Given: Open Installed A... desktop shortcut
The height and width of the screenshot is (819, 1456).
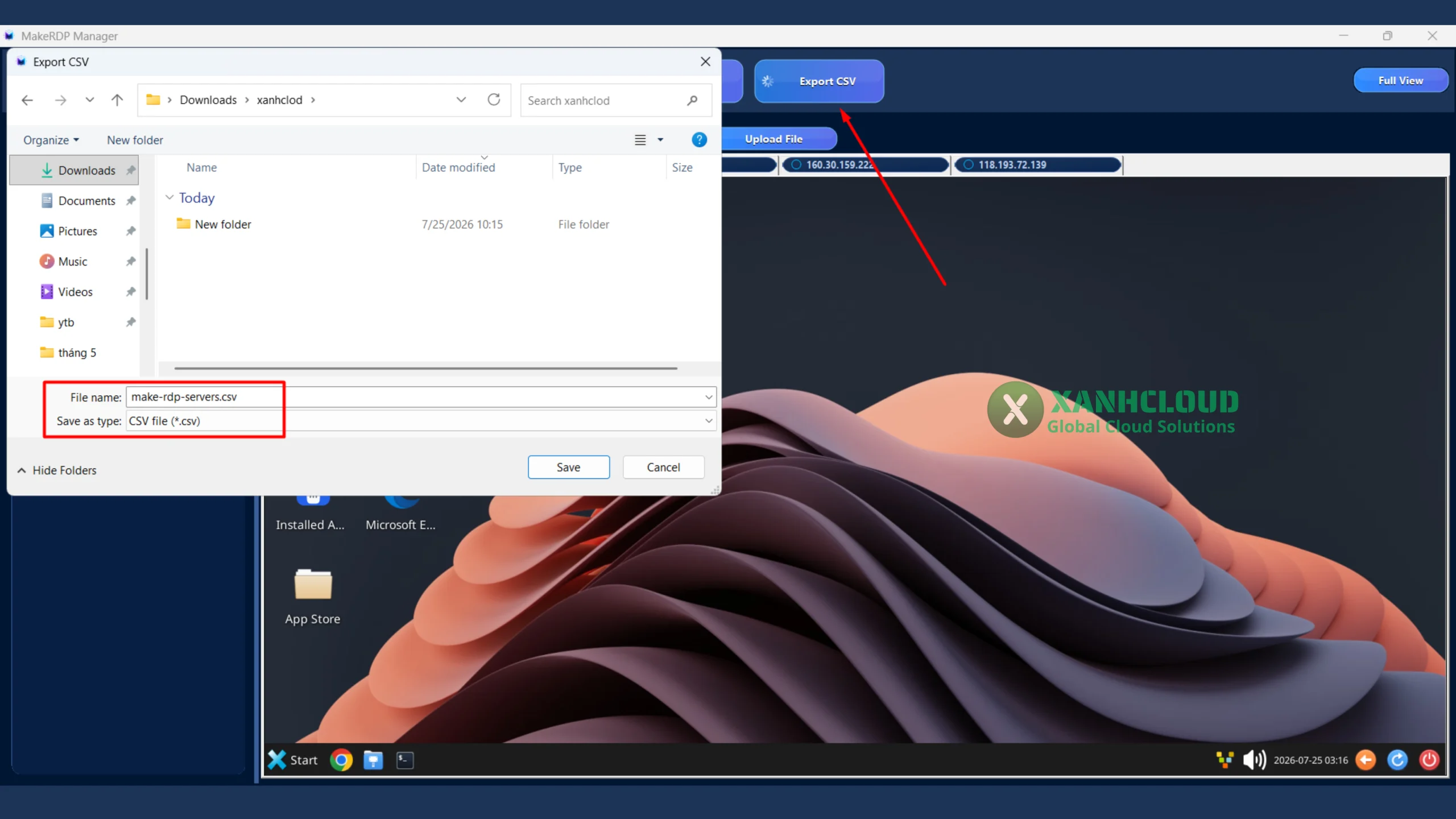Looking at the screenshot, I should [x=311, y=515].
